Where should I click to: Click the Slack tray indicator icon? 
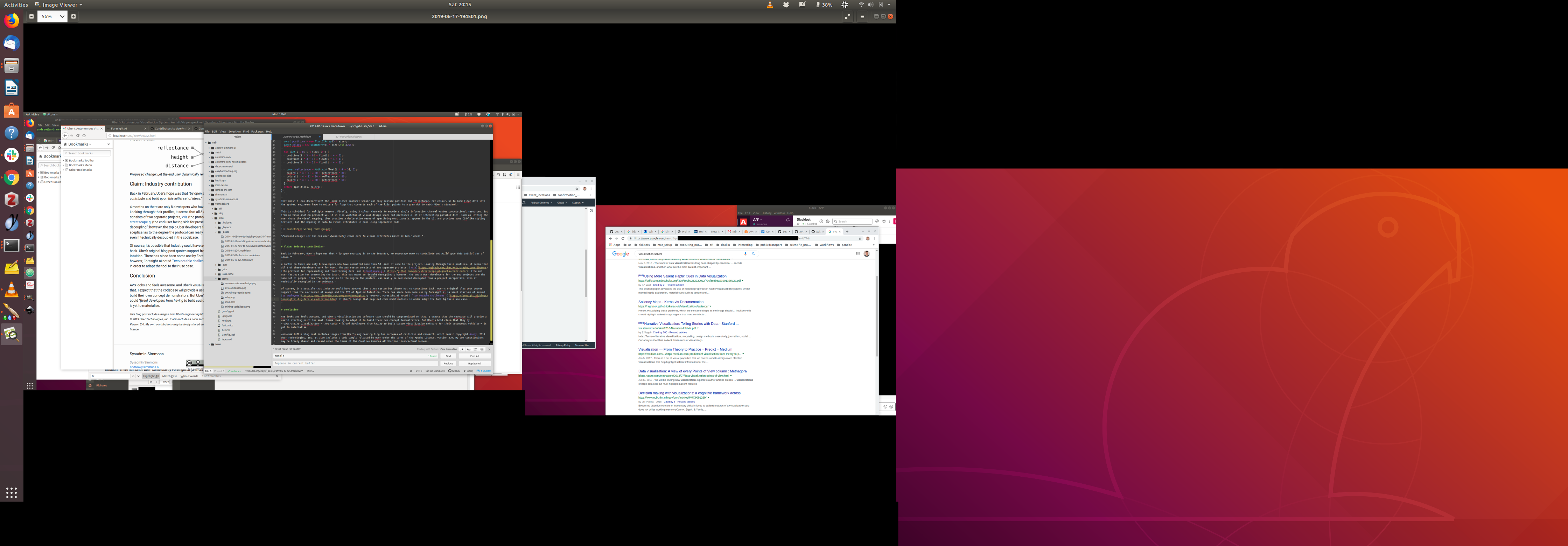coord(844,4)
